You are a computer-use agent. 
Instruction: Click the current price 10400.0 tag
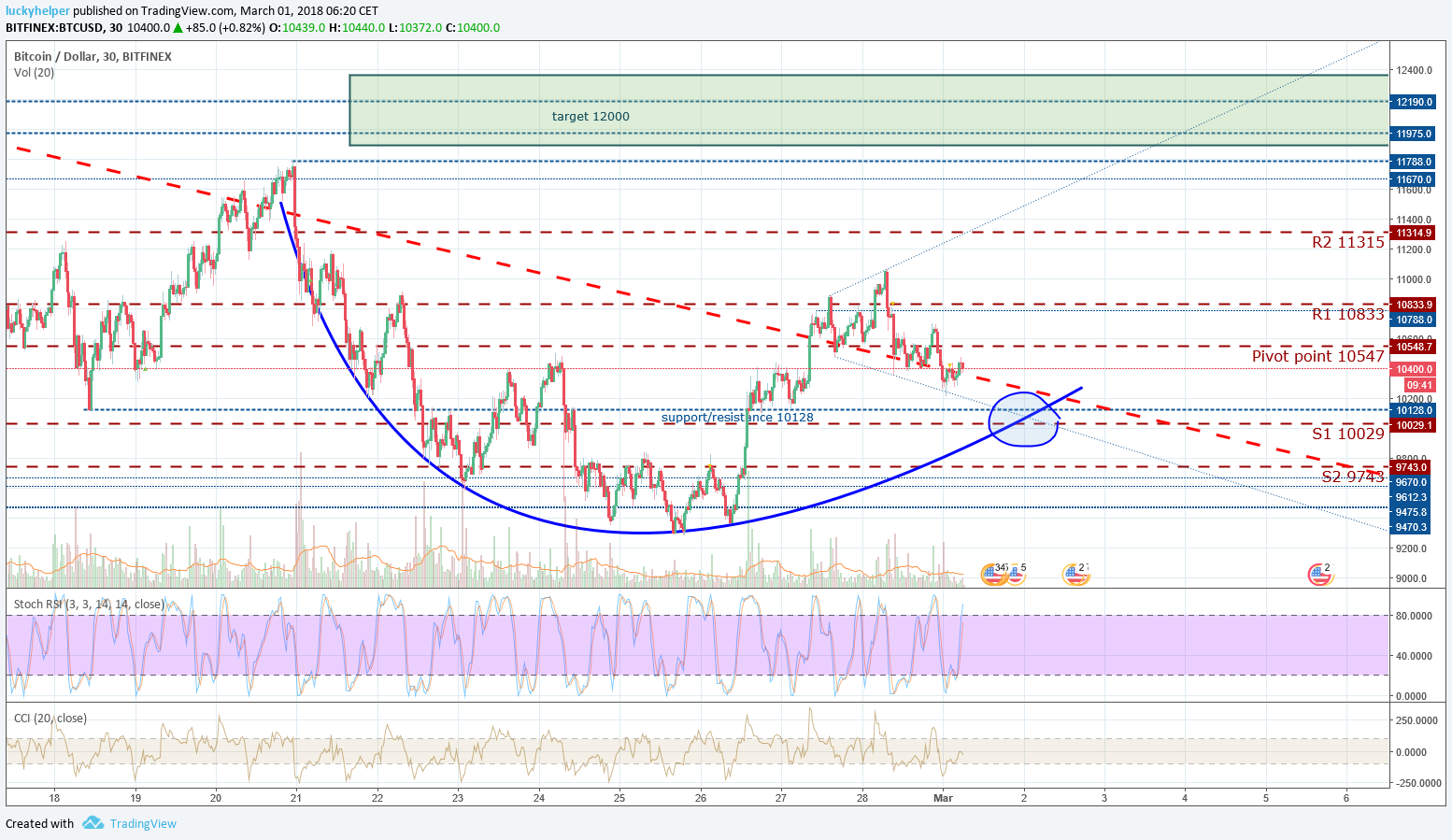click(1415, 369)
